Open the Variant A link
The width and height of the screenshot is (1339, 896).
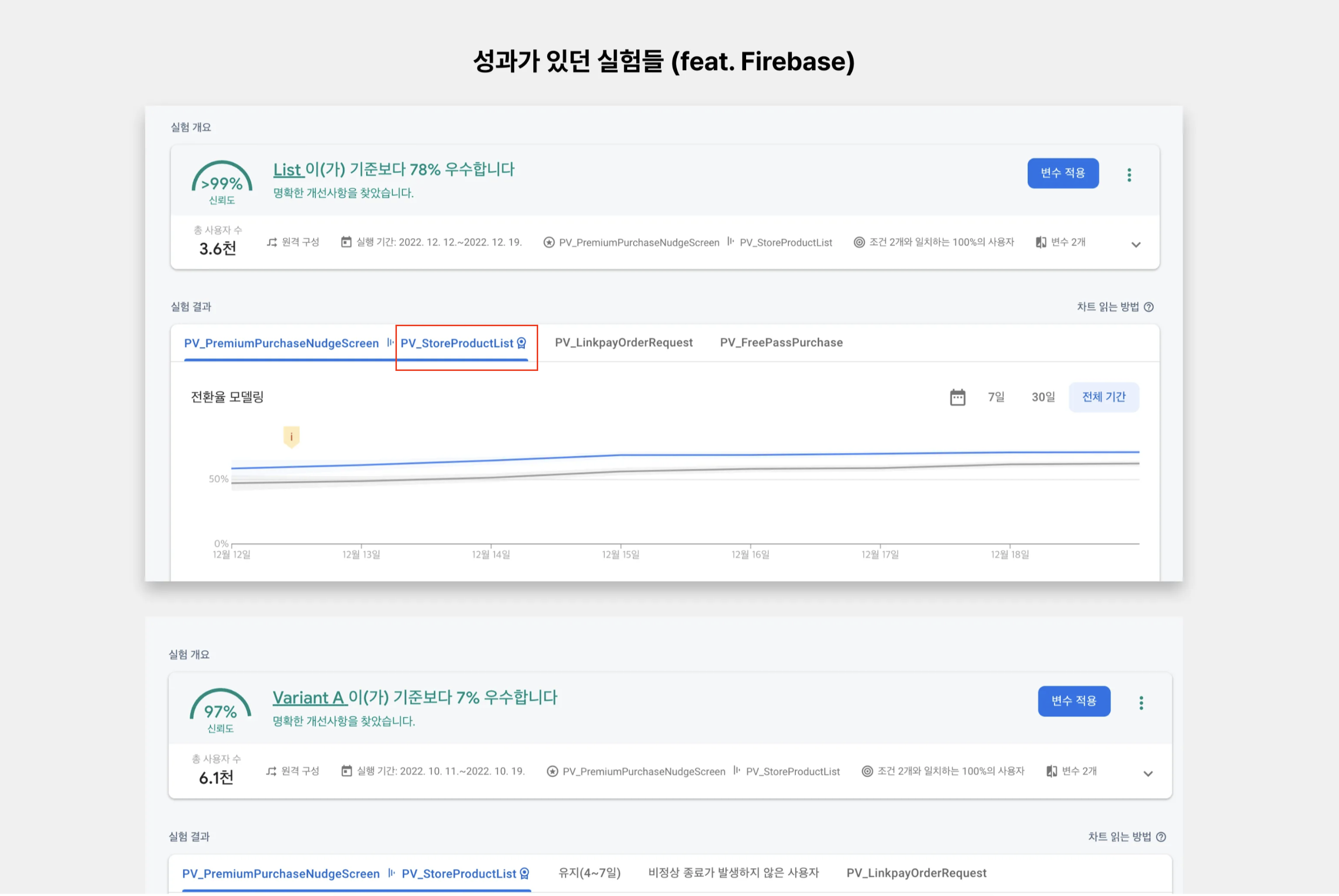[308, 697]
